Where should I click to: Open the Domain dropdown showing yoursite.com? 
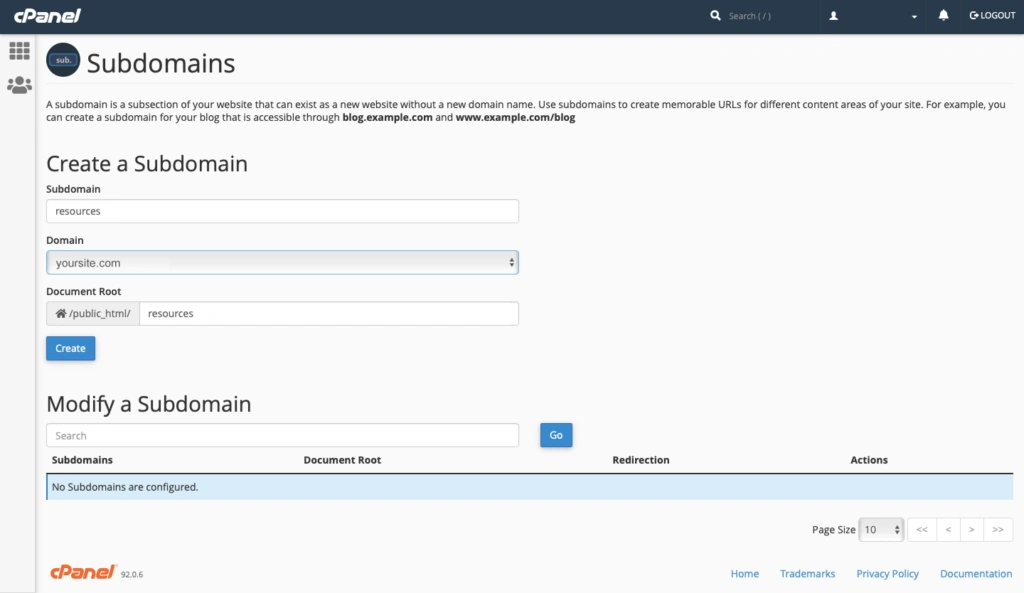tap(282, 262)
